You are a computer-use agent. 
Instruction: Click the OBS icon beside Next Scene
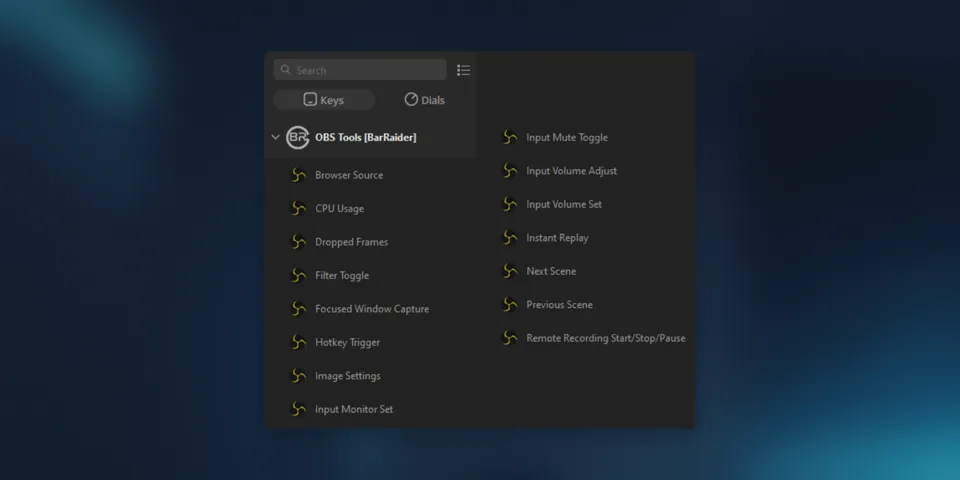pos(509,271)
